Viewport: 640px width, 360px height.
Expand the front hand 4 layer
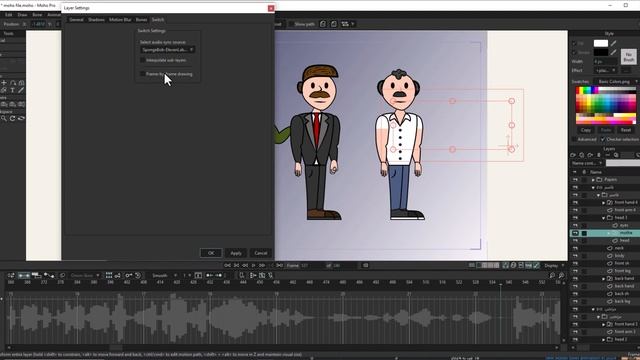click(604, 202)
